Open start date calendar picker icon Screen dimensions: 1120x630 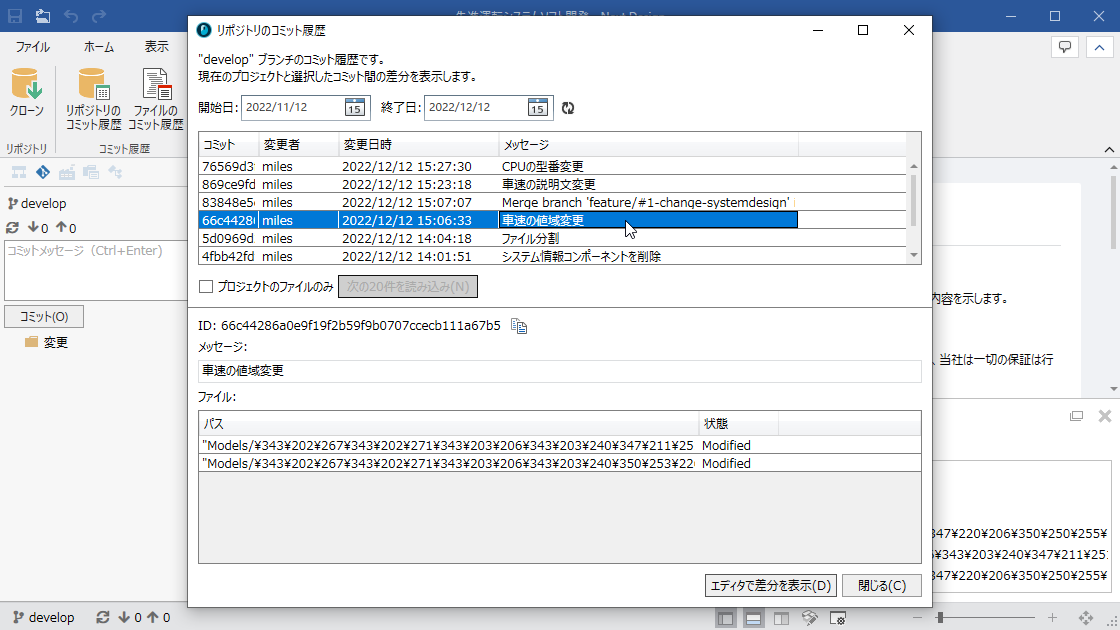click(x=354, y=107)
